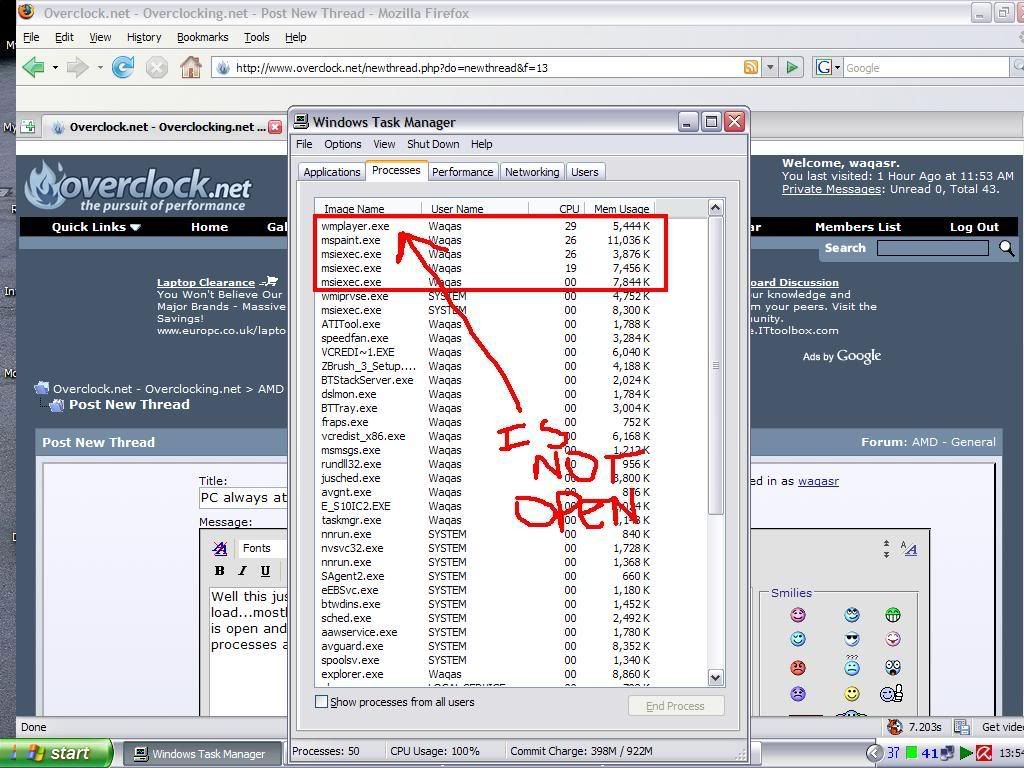The width and height of the screenshot is (1024, 768).
Task: Select mspaint.exe process row
Action: [x=485, y=240]
